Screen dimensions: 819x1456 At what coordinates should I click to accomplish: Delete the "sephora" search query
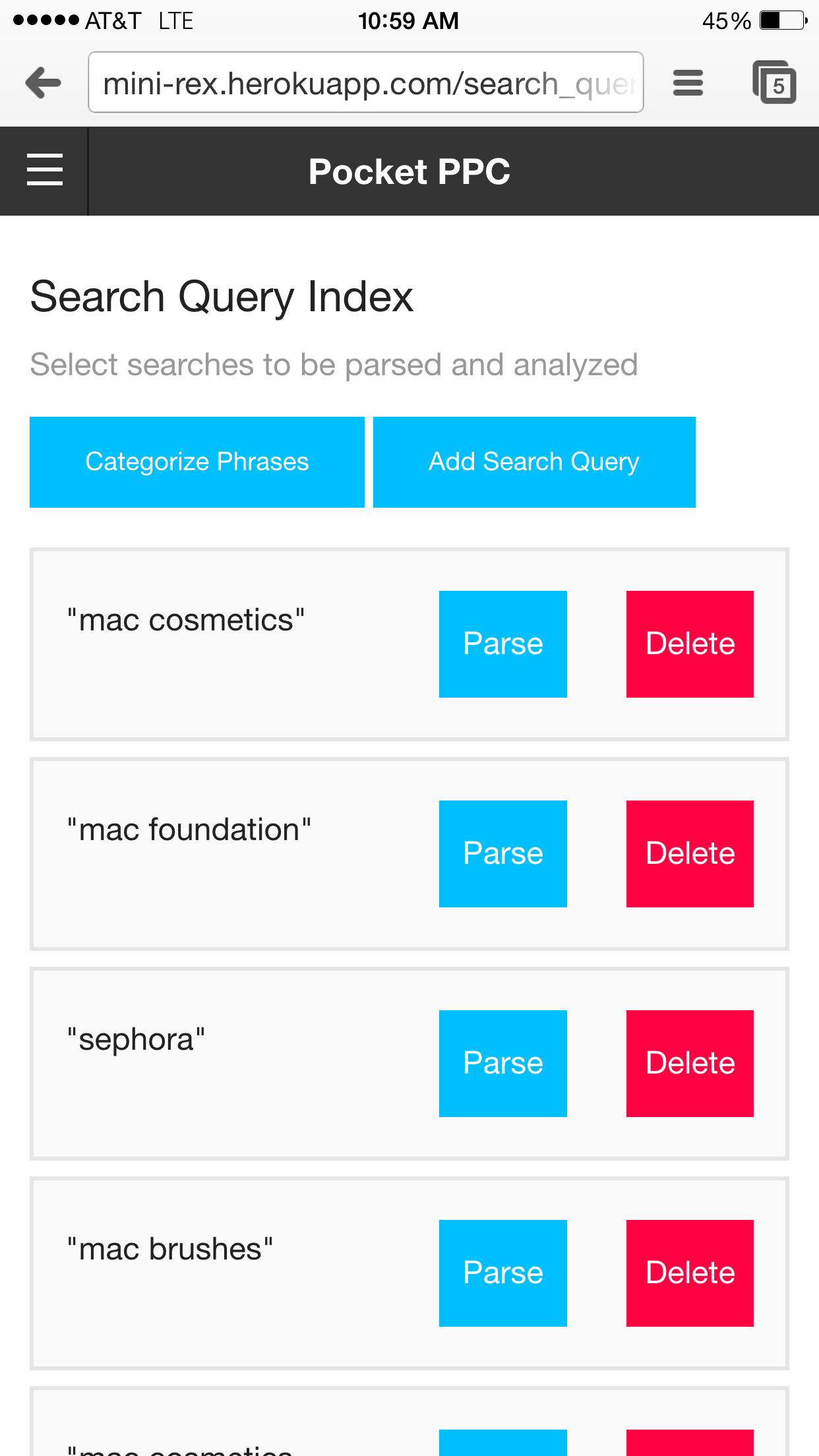pos(690,1063)
